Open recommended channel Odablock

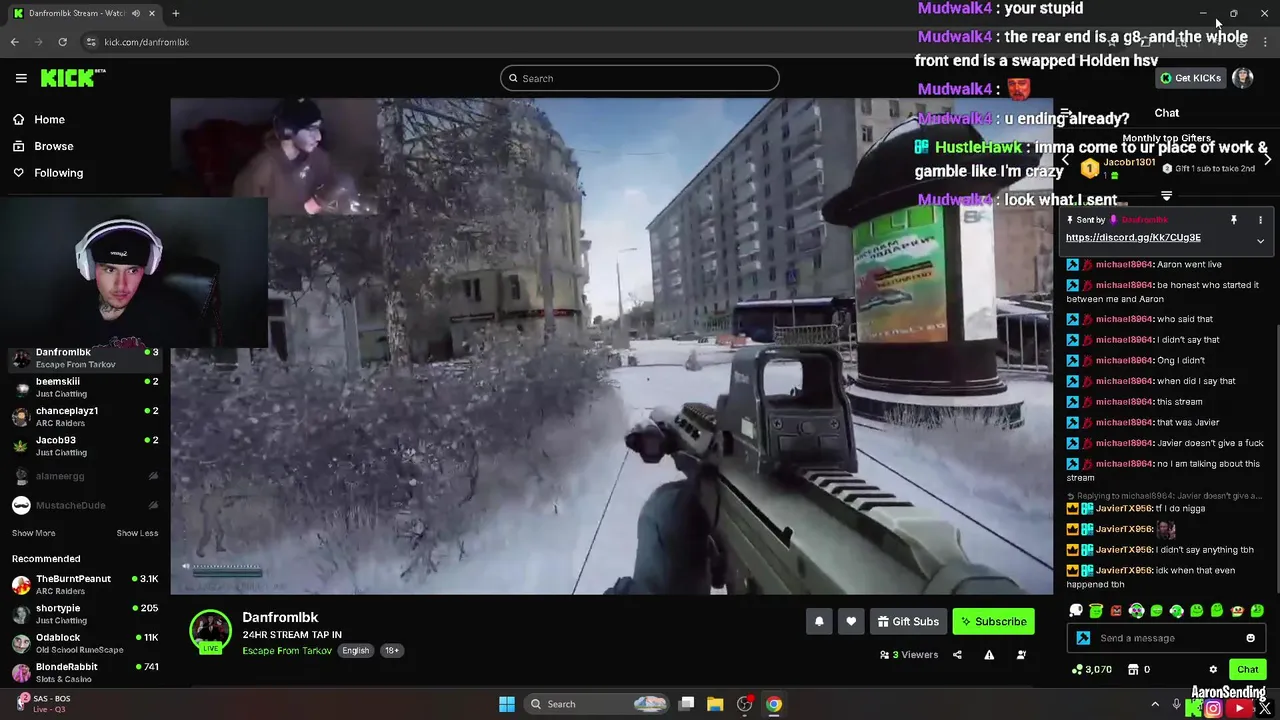(85, 643)
